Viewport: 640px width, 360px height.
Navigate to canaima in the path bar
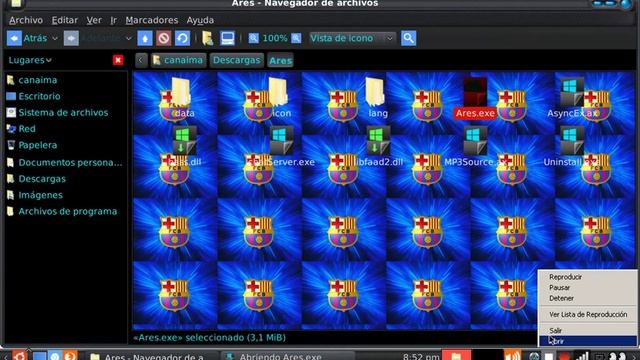(x=178, y=60)
